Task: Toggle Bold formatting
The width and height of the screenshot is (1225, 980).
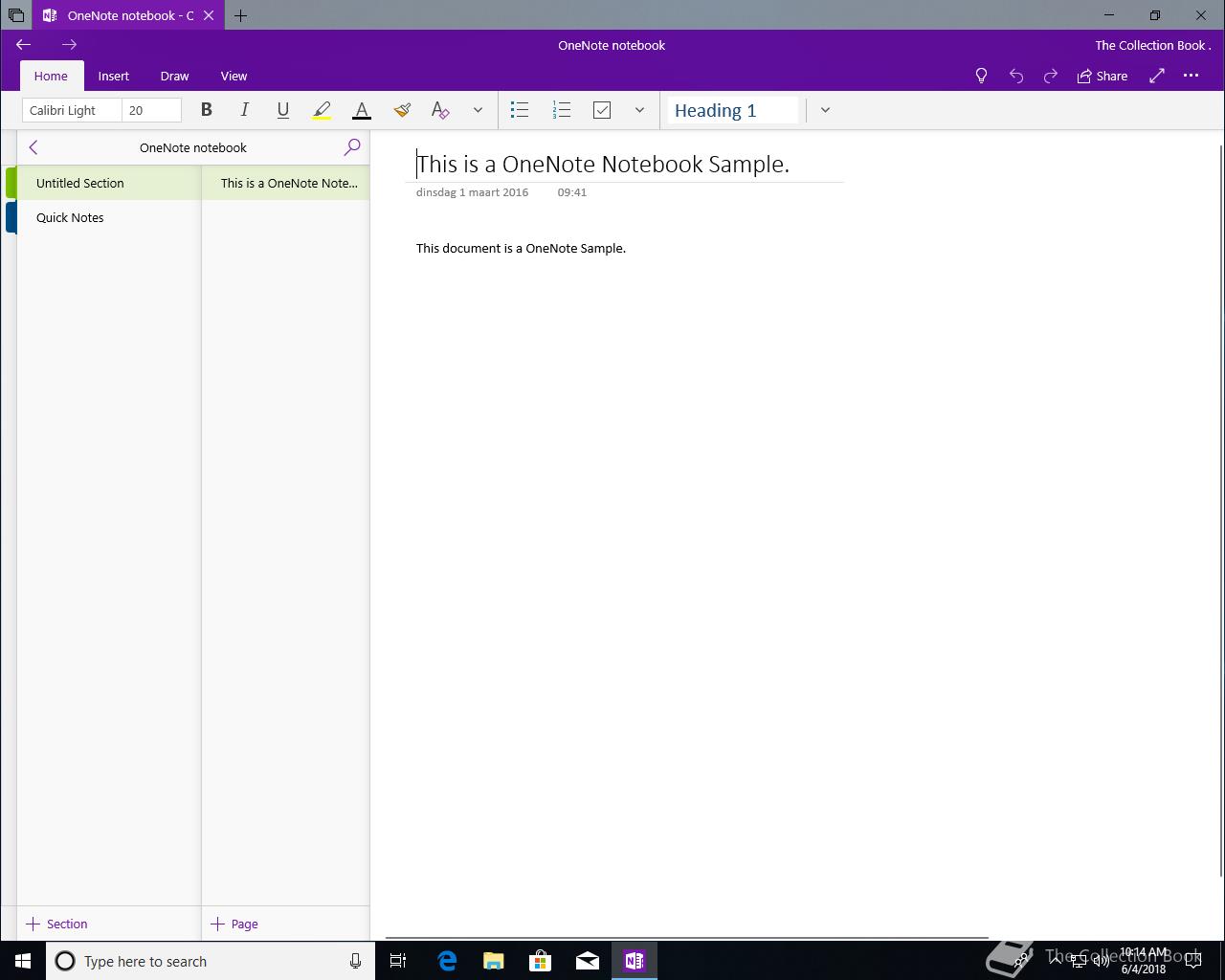Action: [x=206, y=110]
